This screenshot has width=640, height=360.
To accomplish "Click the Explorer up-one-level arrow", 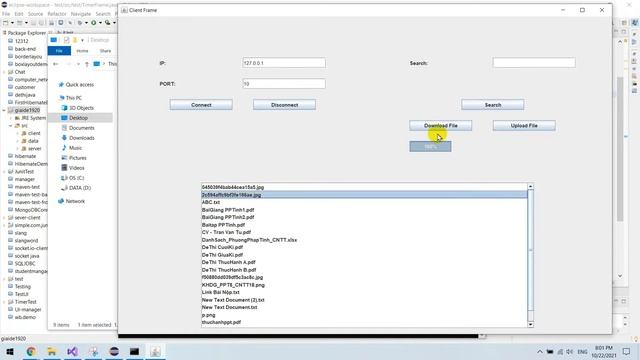I will [87, 64].
